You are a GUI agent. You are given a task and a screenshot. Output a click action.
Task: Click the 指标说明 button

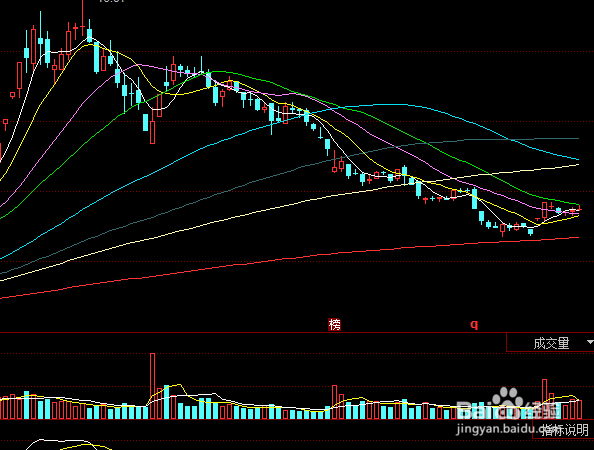(564, 430)
